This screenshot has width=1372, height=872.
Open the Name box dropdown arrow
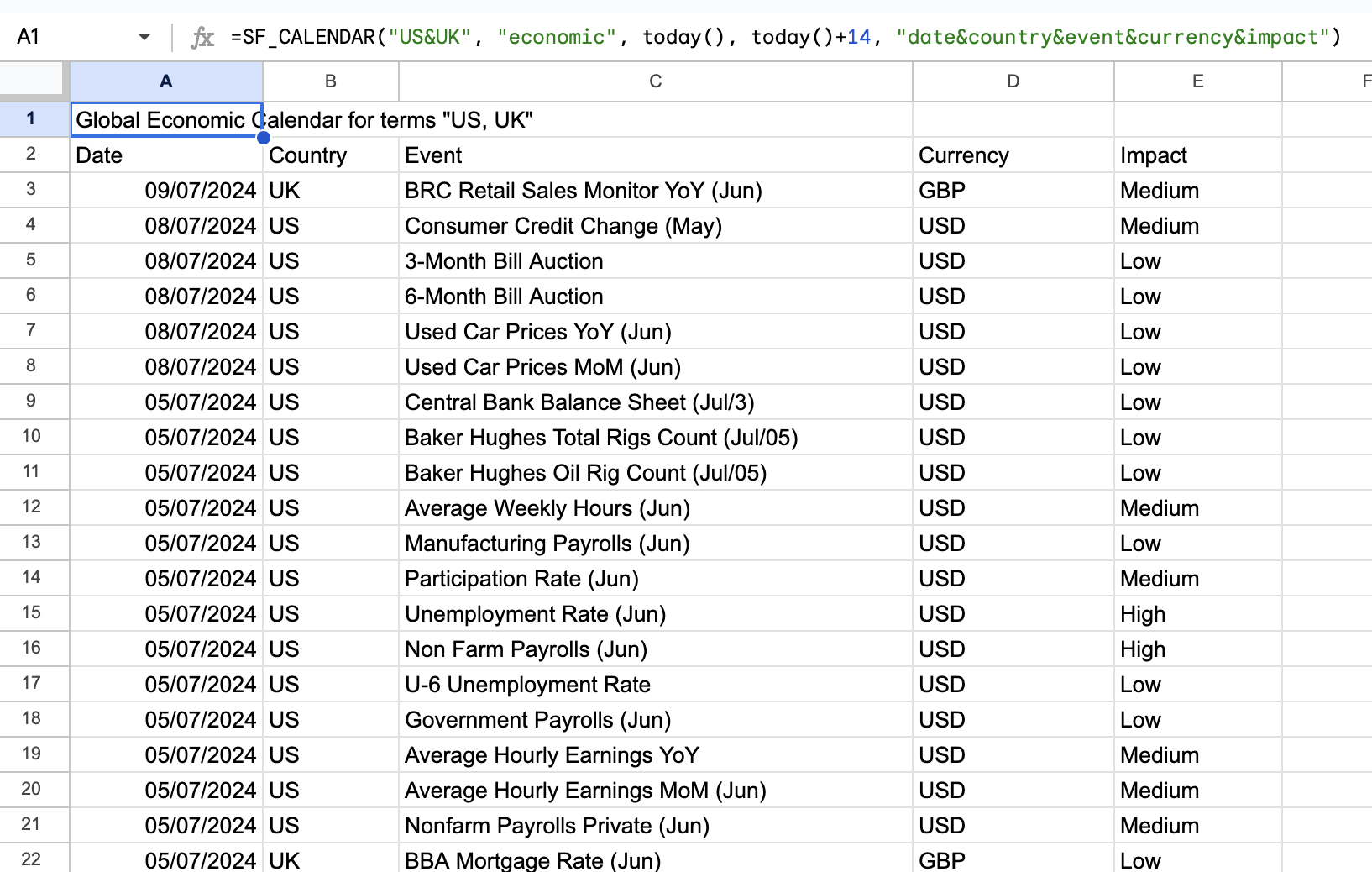coord(144,37)
